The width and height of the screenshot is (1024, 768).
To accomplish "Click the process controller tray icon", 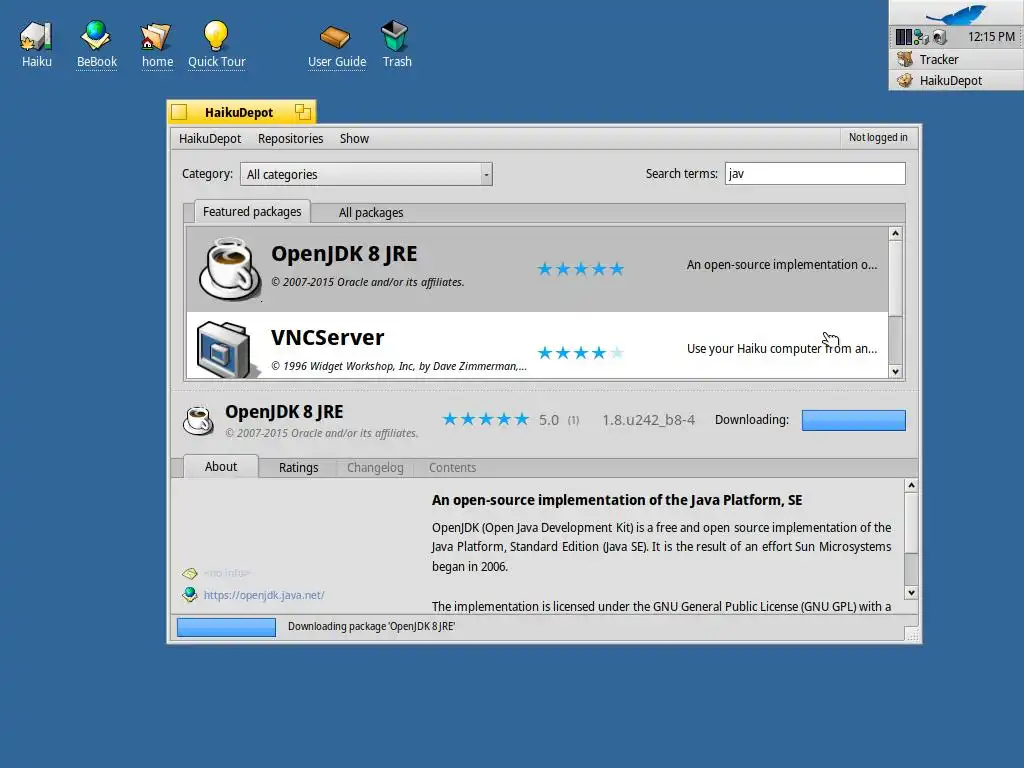I will coord(904,37).
